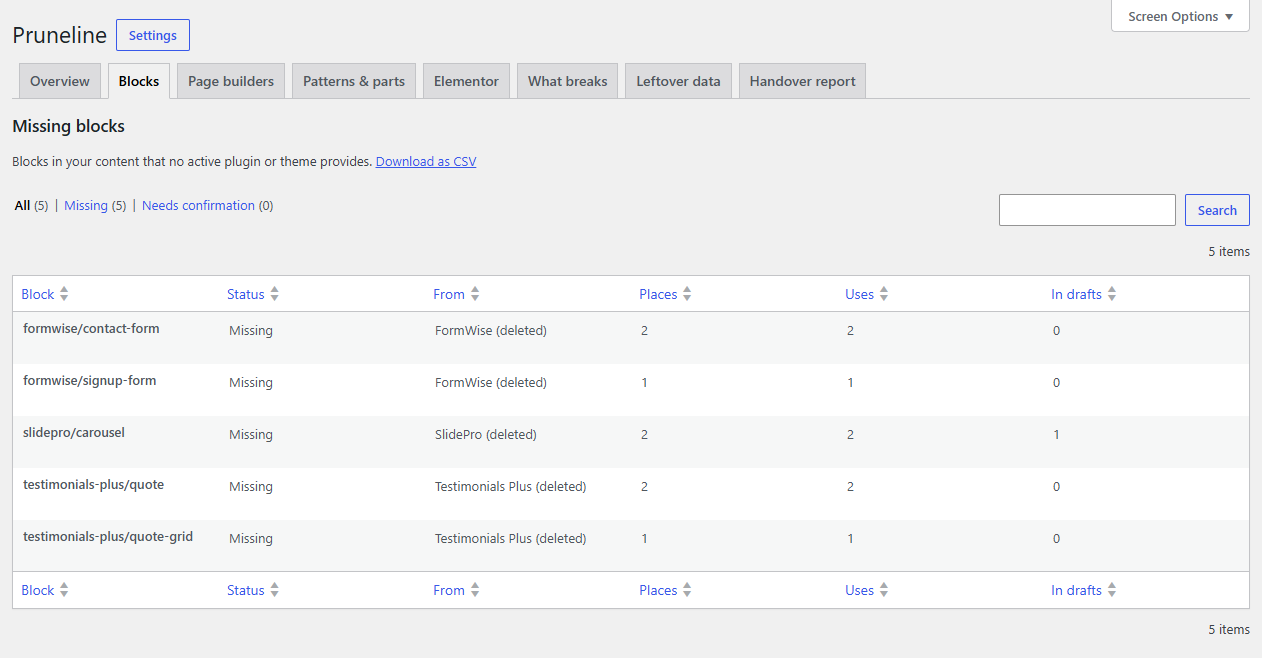Image resolution: width=1262 pixels, height=658 pixels.
Task: Sort by bottom Status footer label
Action: click(x=246, y=590)
